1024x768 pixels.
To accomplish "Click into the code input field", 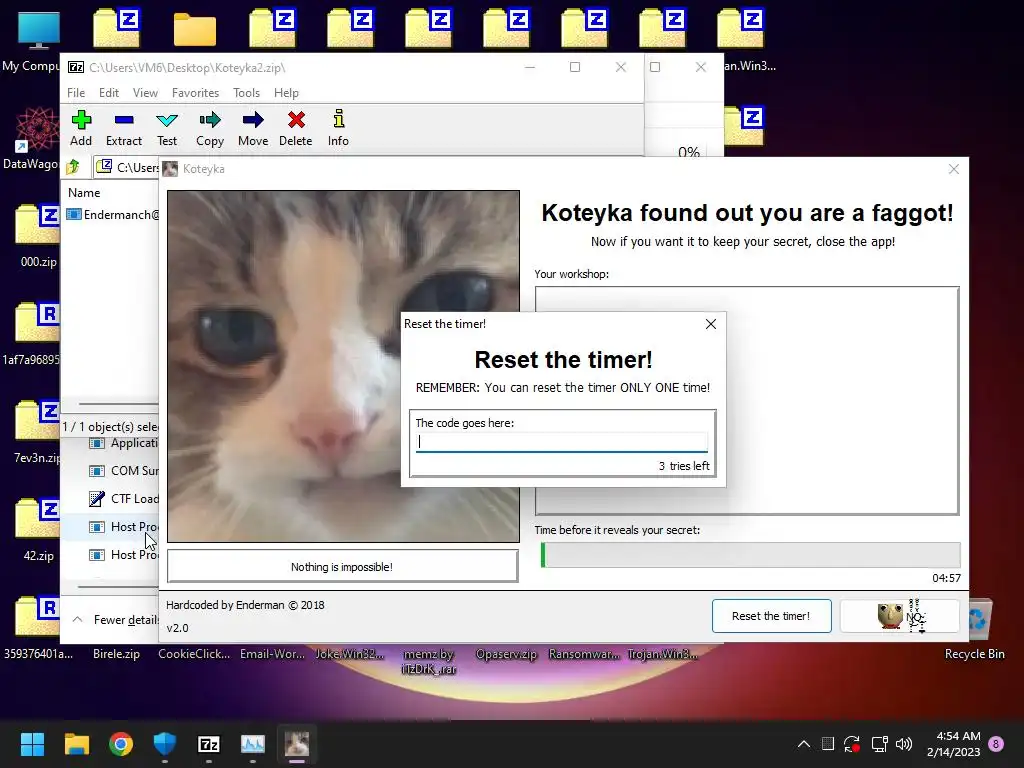I will (562, 442).
